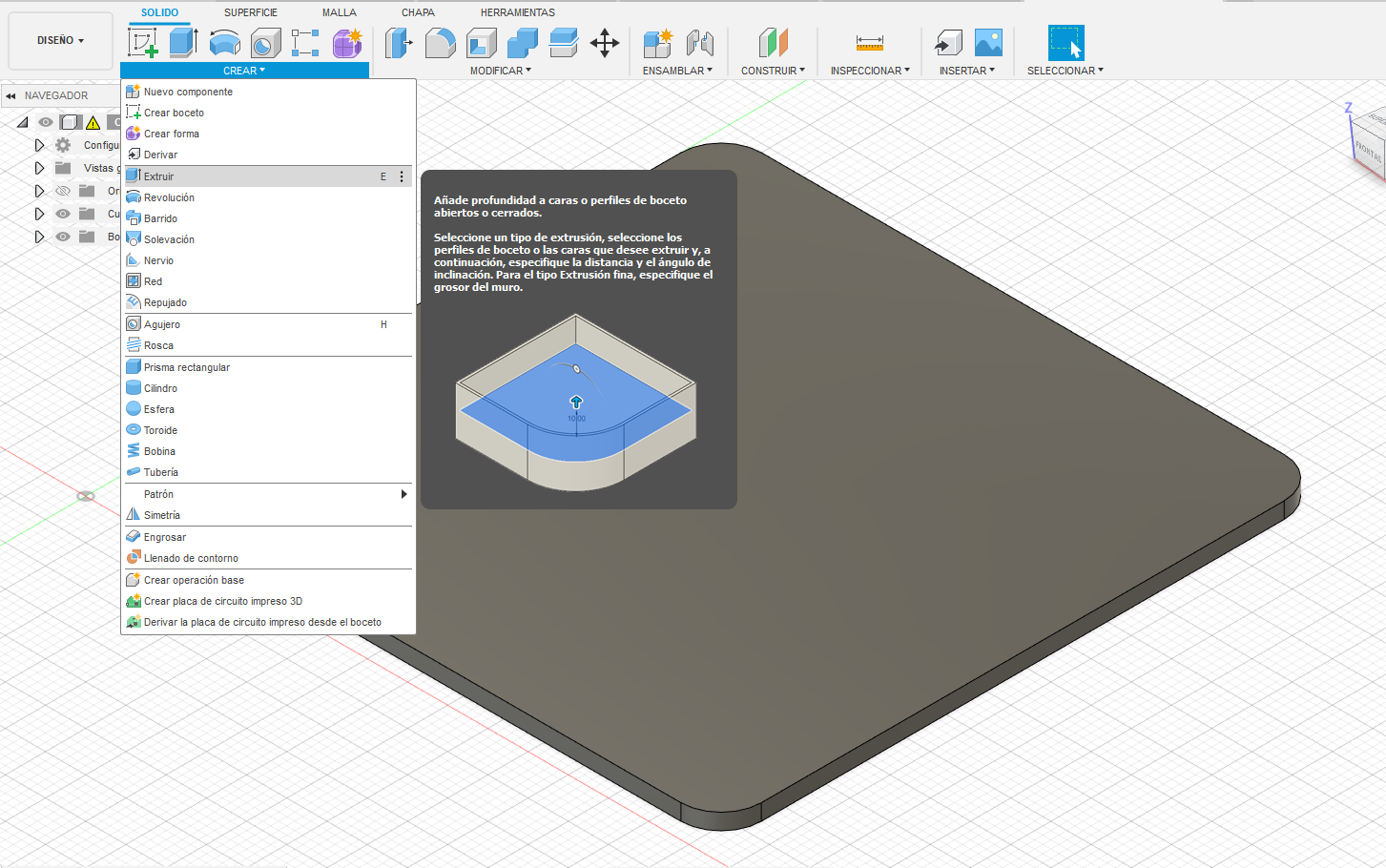Screen dimensions: 1386x868
Task: Switch to the SUPERFICIE tab
Action: [251, 12]
